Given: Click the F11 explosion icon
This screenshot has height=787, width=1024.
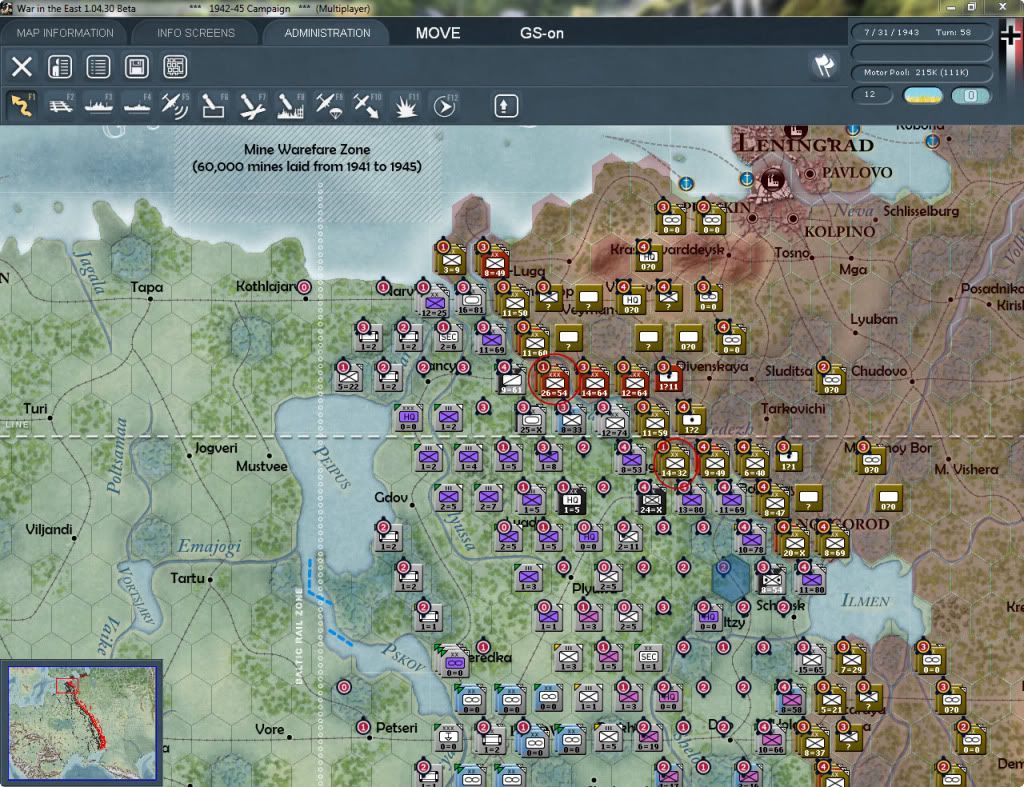Looking at the screenshot, I should tap(406, 106).
